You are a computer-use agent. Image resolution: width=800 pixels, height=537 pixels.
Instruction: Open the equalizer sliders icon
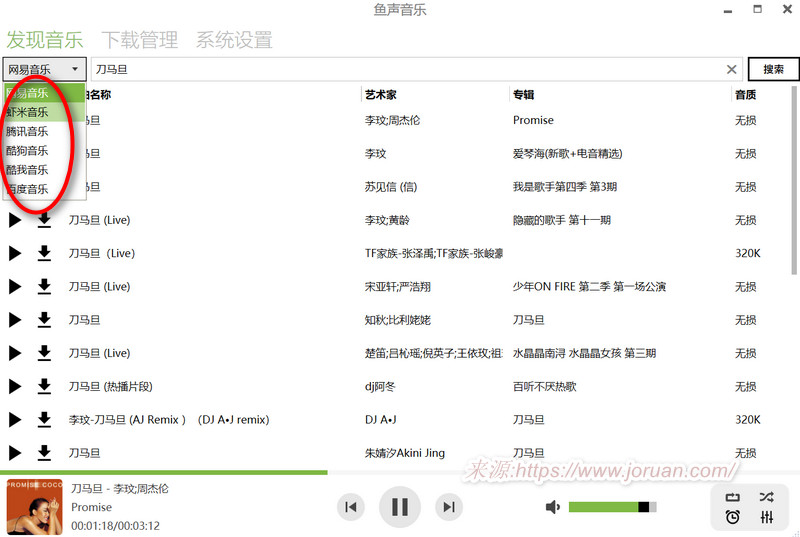pyautogui.click(x=766, y=517)
